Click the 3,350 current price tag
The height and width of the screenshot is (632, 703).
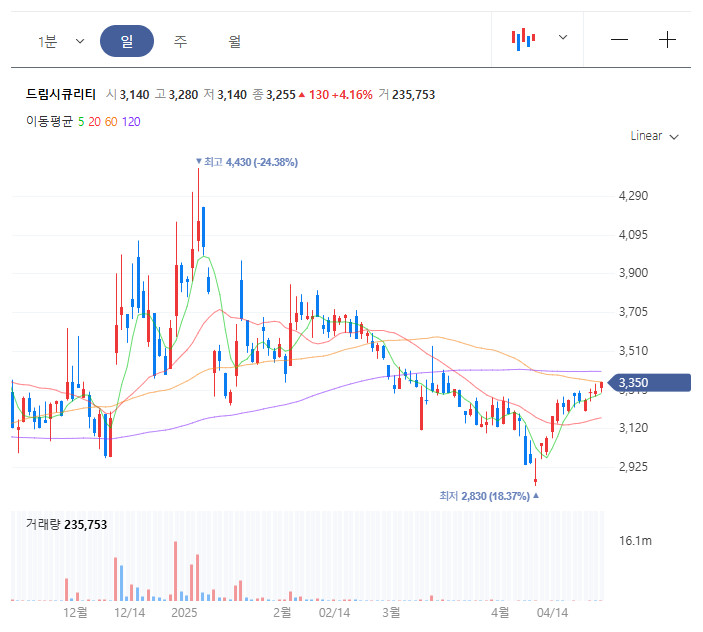click(x=651, y=383)
